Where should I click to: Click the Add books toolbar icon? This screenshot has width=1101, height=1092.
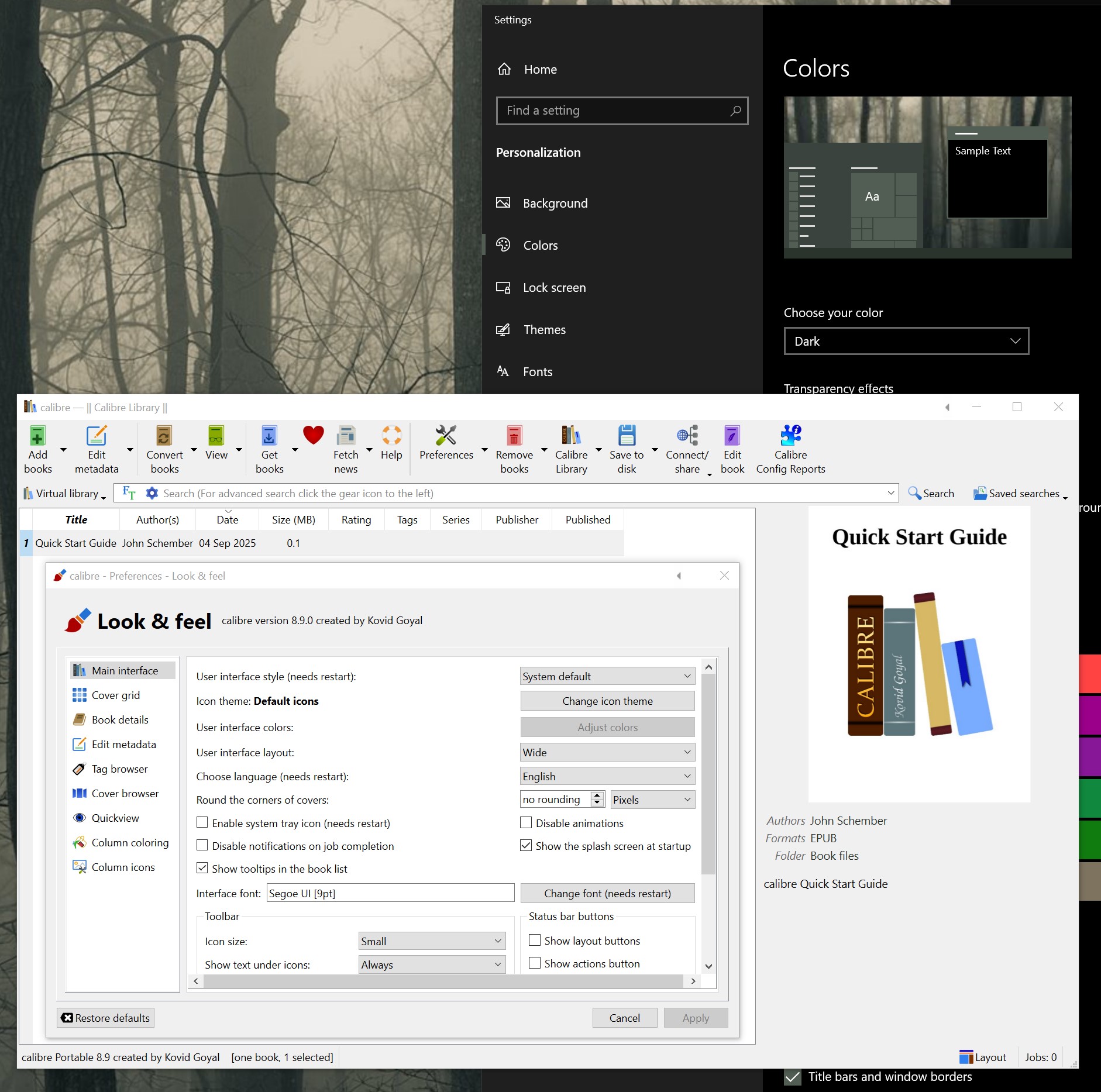tap(37, 436)
